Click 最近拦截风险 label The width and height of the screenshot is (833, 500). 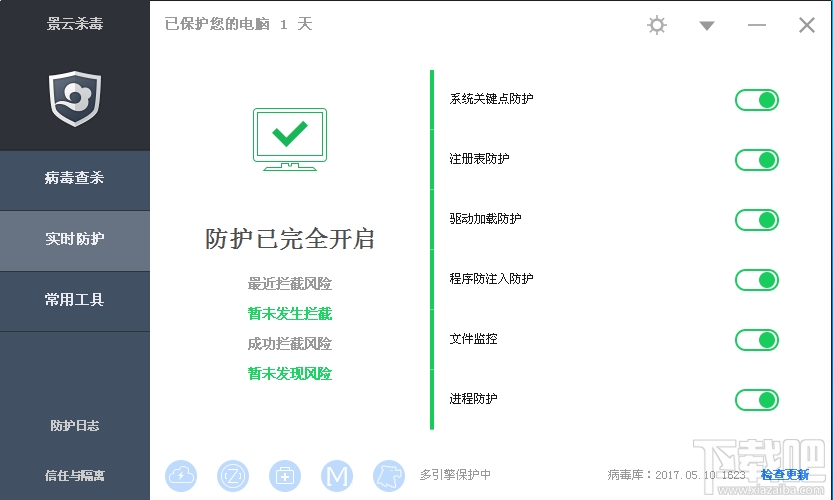(290, 284)
